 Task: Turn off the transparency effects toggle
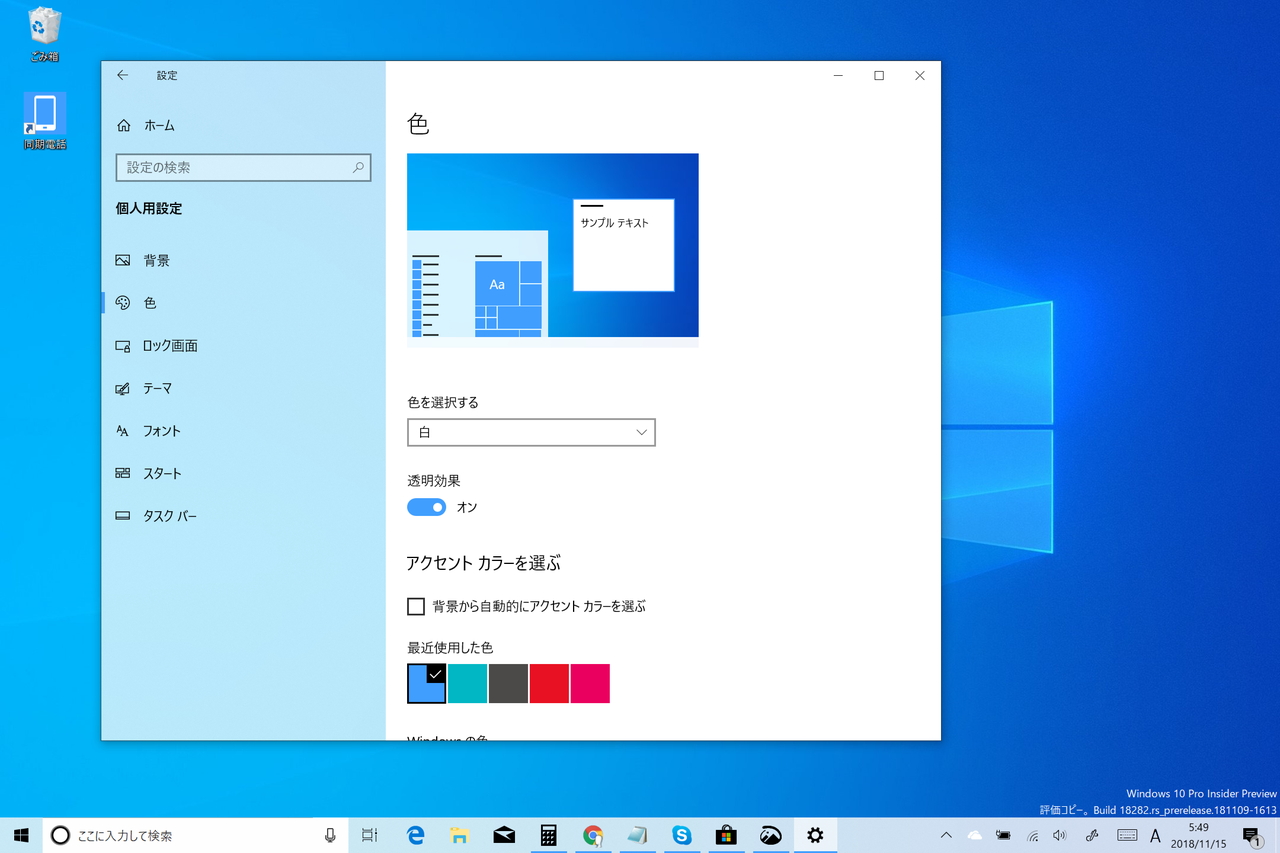(426, 507)
